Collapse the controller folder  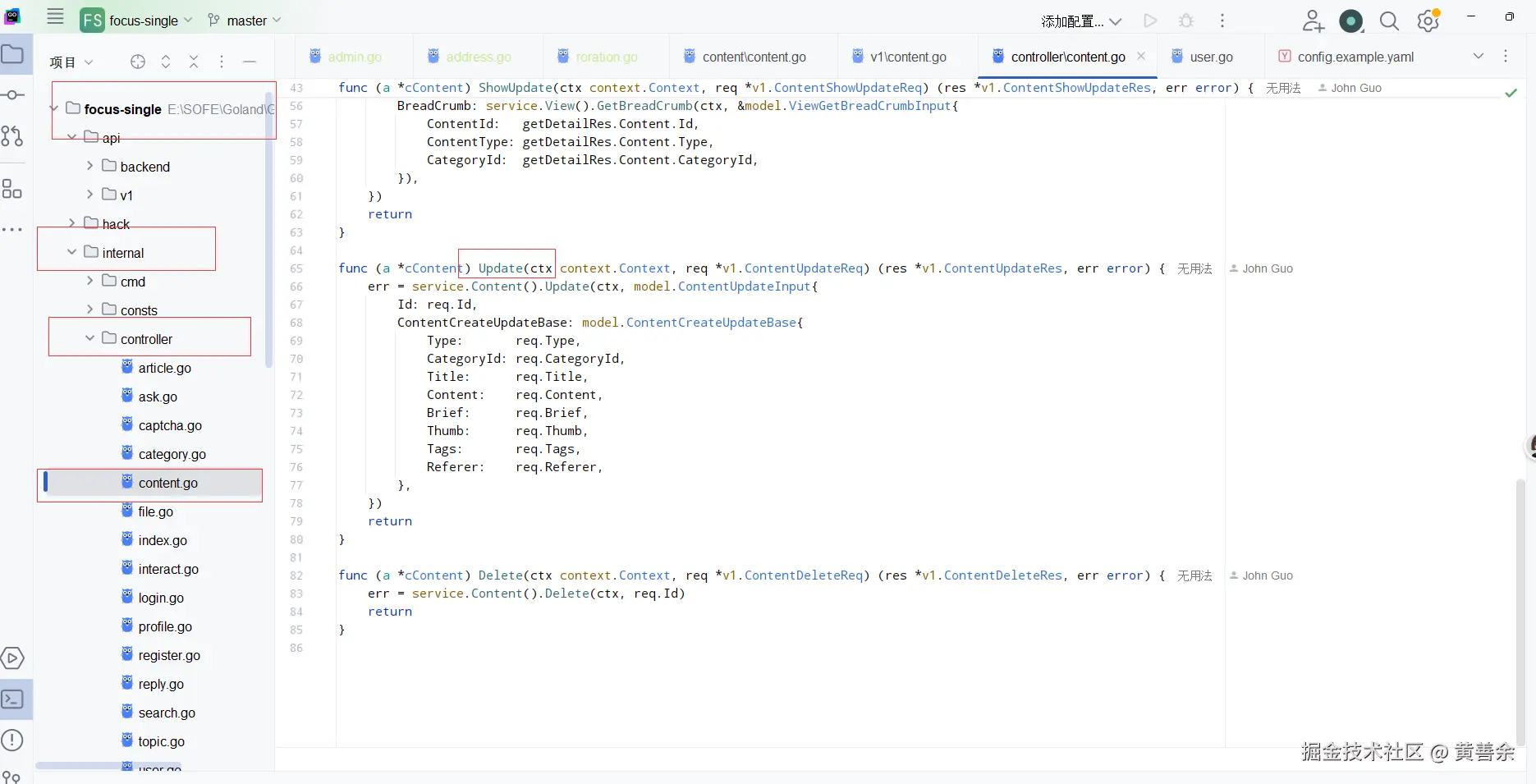[90, 338]
